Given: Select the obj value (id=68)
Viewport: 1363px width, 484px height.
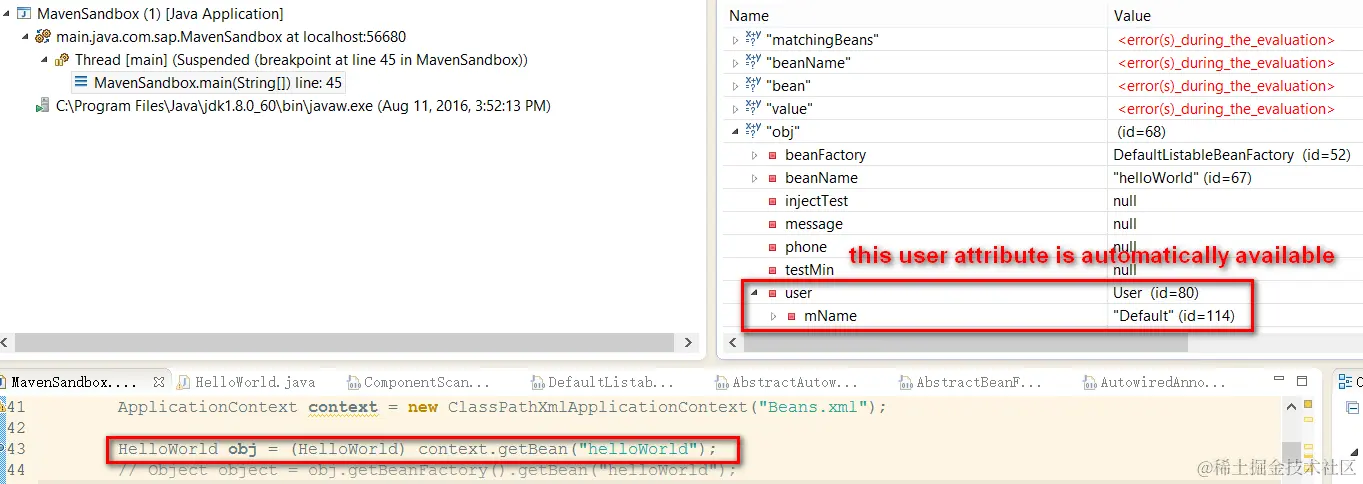Looking at the screenshot, I should 1141,132.
